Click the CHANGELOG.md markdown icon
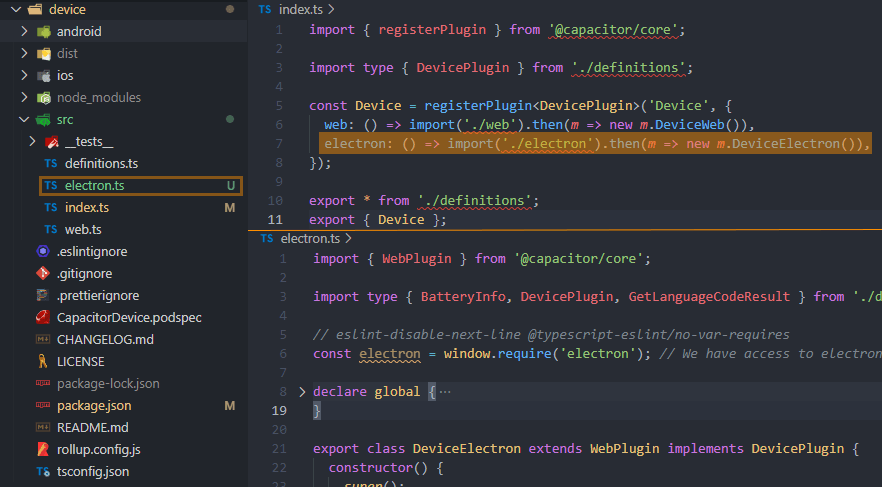882x487 pixels. pos(43,339)
